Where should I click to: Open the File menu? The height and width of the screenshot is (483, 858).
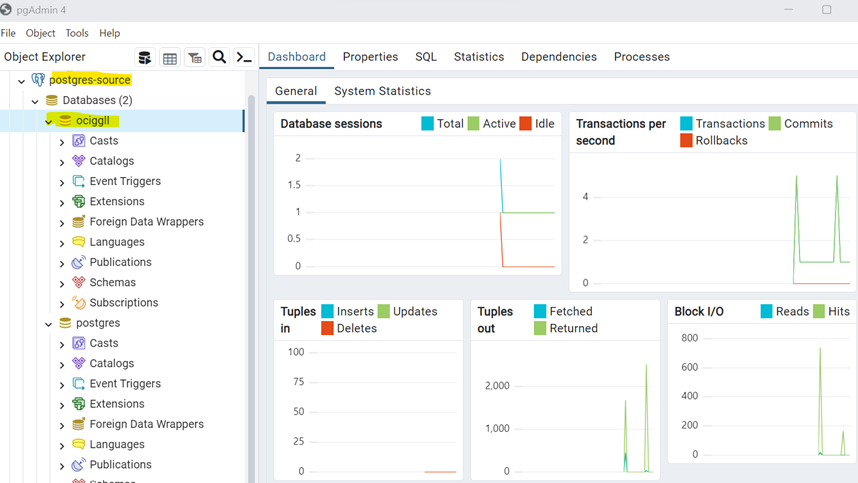click(x=8, y=33)
